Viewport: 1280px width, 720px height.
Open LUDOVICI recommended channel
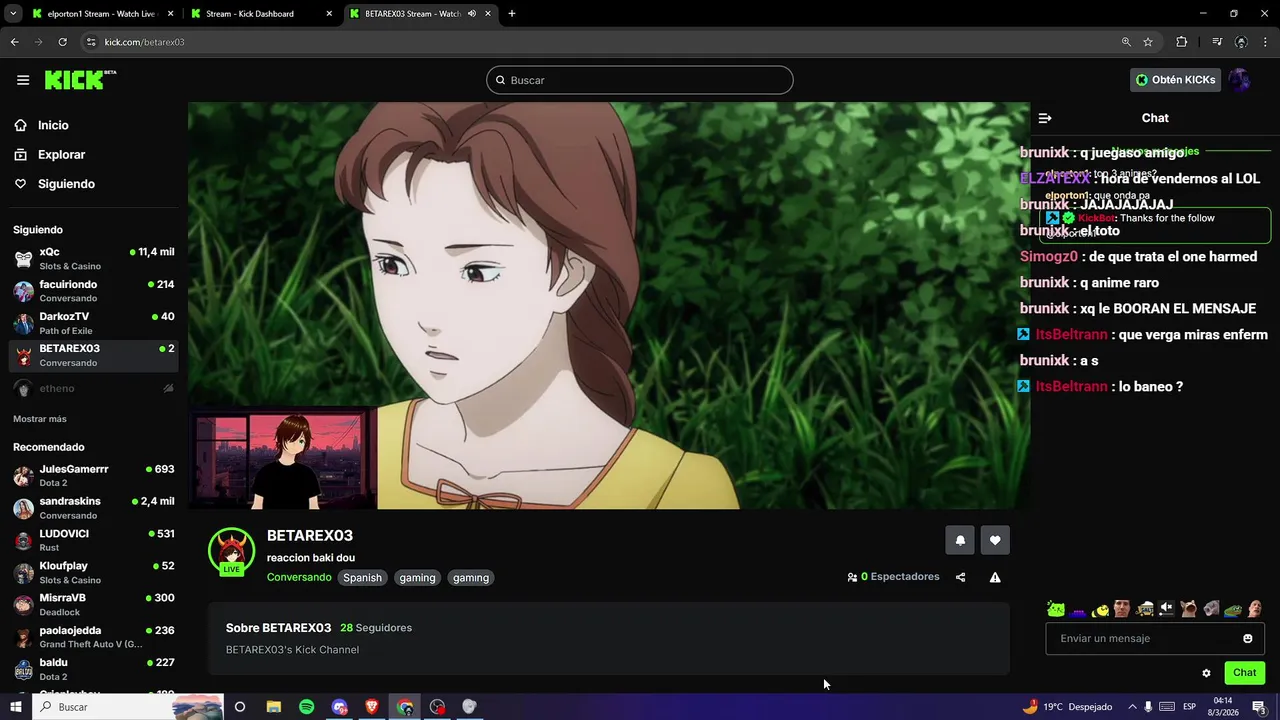click(x=94, y=540)
